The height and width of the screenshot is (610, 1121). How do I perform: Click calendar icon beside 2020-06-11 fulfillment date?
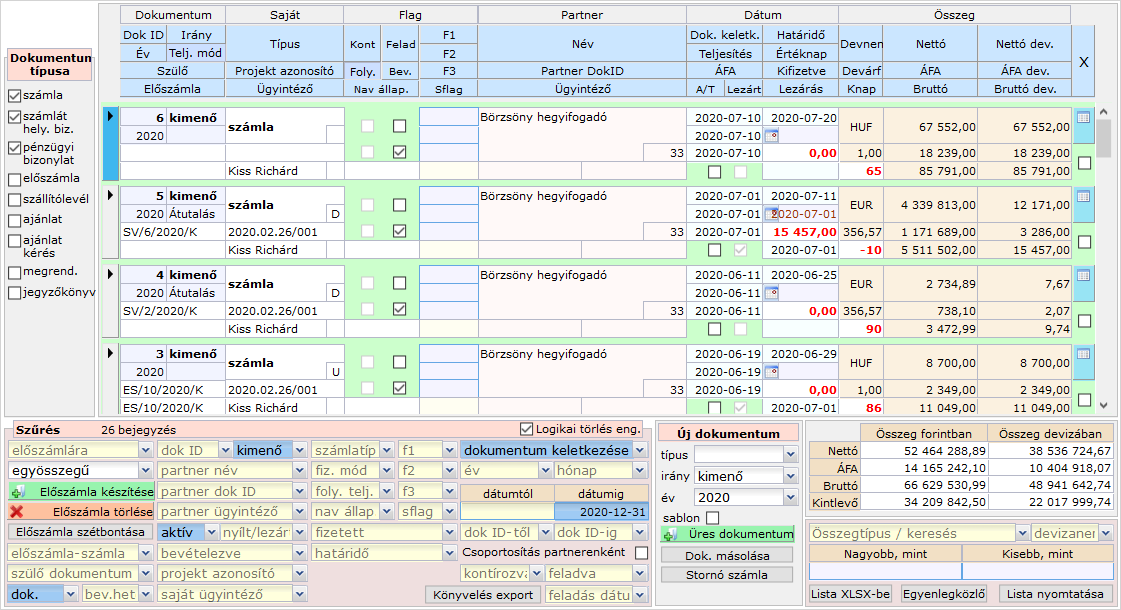[x=770, y=293]
